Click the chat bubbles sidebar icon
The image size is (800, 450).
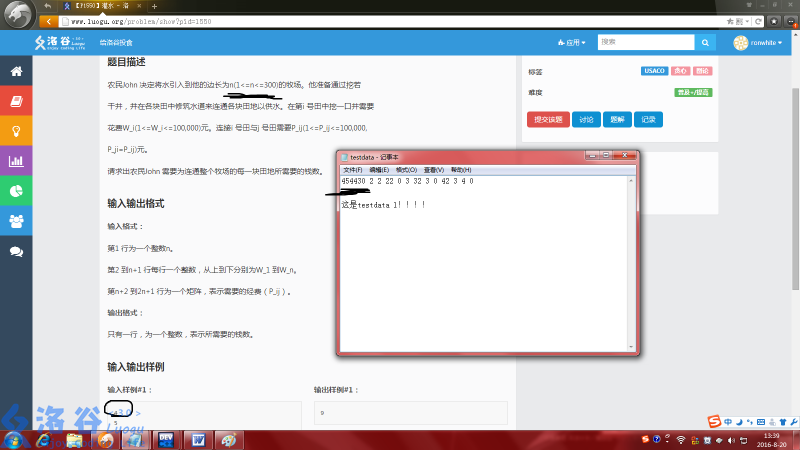click(x=16, y=251)
